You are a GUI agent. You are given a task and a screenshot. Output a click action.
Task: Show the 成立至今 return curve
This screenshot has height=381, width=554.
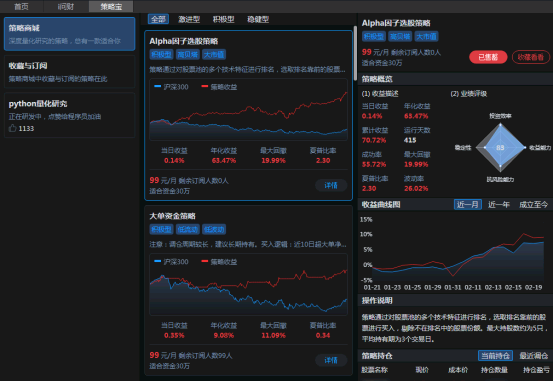(533, 204)
